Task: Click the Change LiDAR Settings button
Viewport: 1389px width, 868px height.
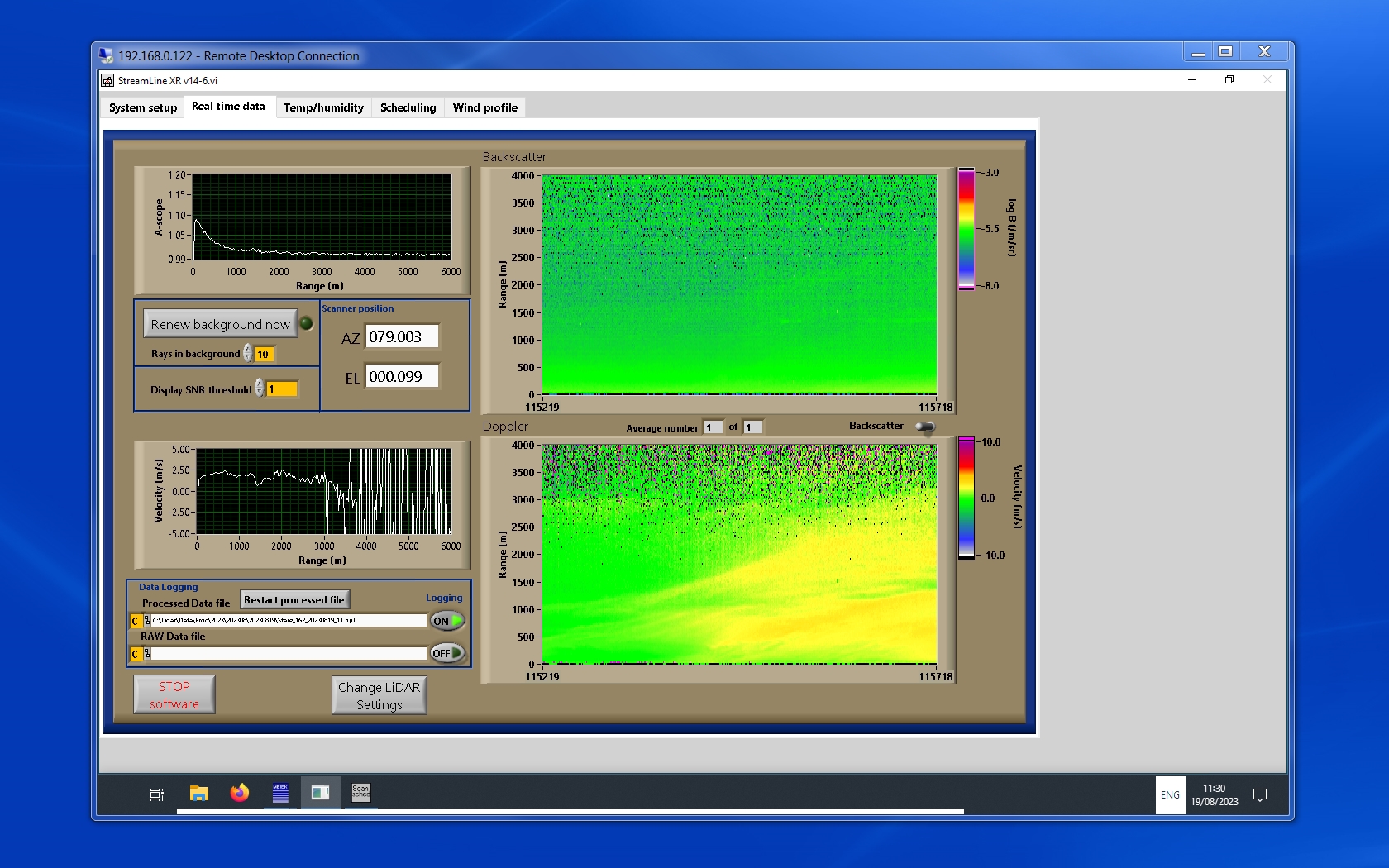Action: [x=379, y=695]
